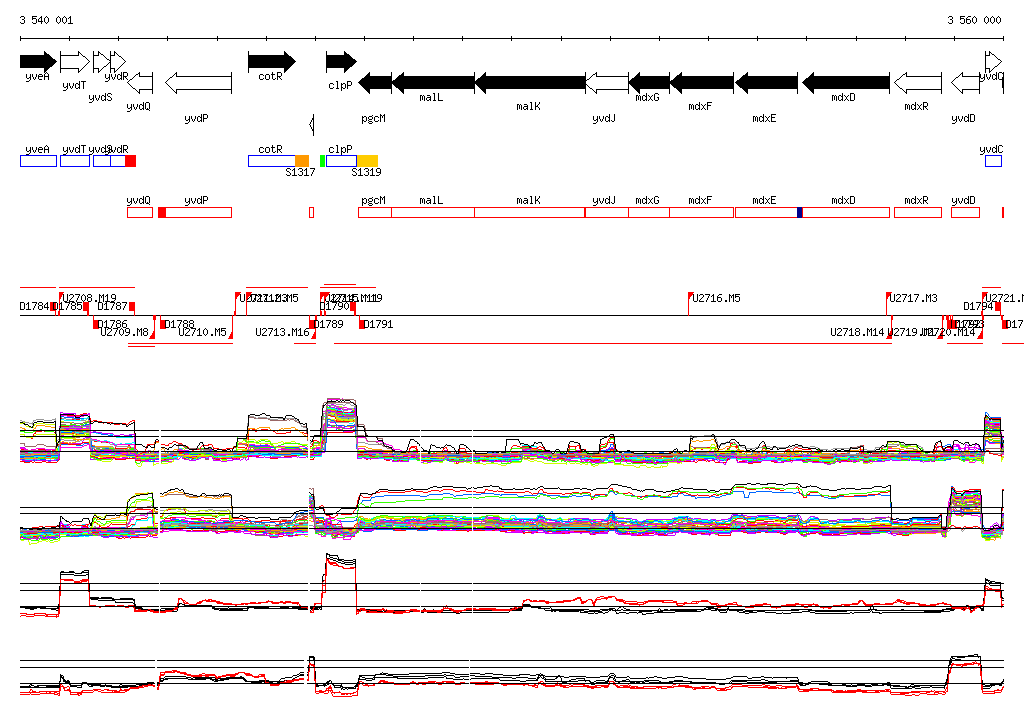The width and height of the screenshot is (1024, 714).
Task: Click the red yvdJ annotation box
Action: (x=607, y=212)
